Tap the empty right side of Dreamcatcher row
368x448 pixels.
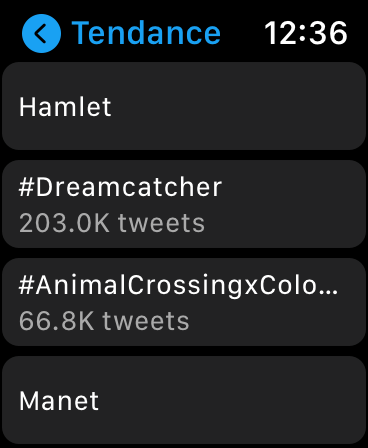[x=293, y=204]
